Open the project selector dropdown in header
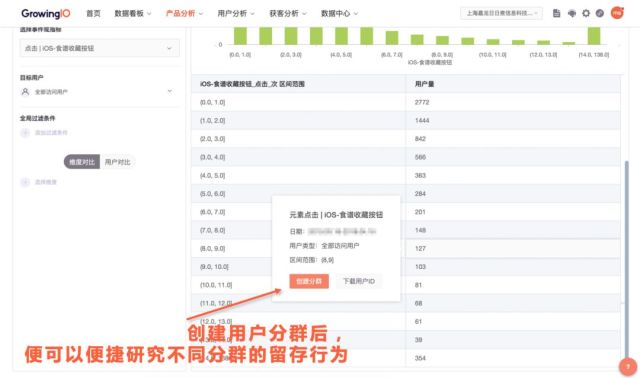The width and height of the screenshot is (640, 378). point(501,13)
